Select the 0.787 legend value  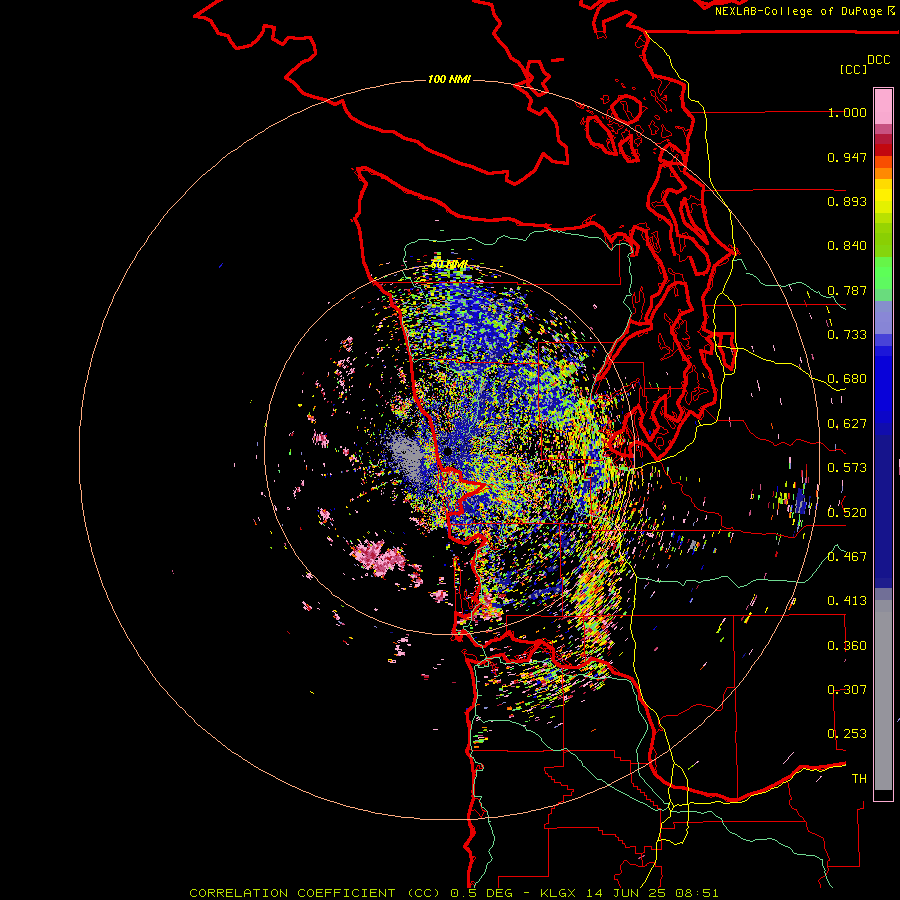[x=847, y=290]
